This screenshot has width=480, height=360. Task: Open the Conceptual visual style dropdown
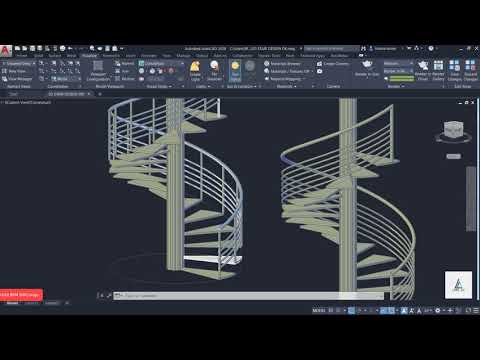[162, 63]
